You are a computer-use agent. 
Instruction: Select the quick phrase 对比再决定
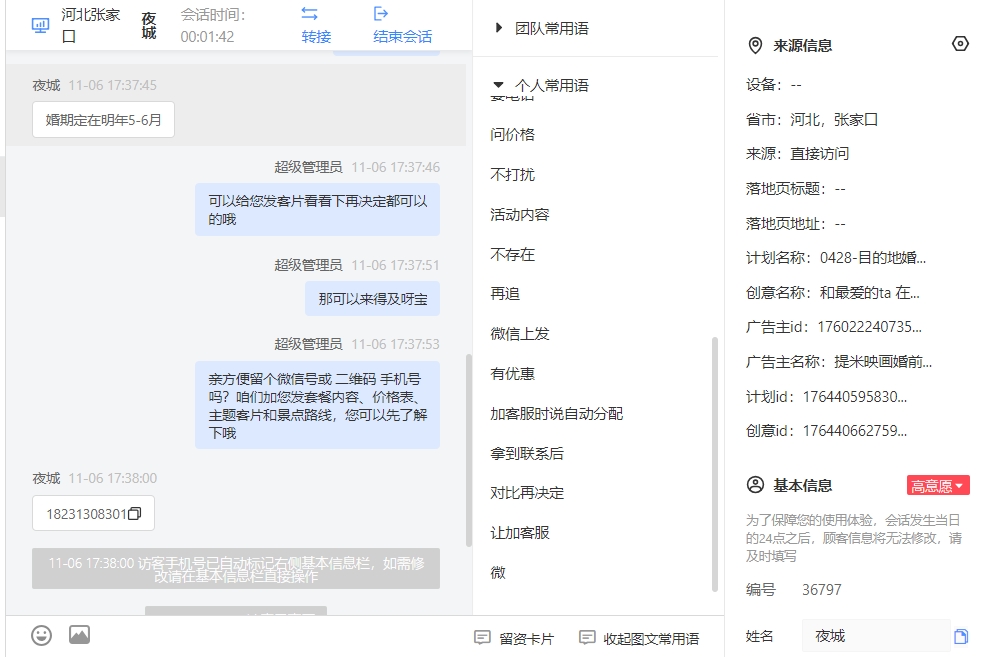[x=527, y=493]
